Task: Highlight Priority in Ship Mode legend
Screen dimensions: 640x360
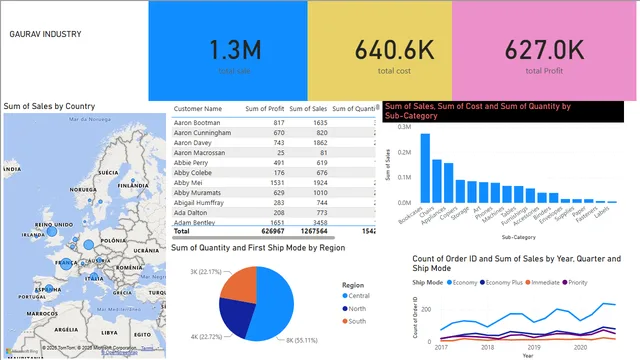Action: point(575,282)
